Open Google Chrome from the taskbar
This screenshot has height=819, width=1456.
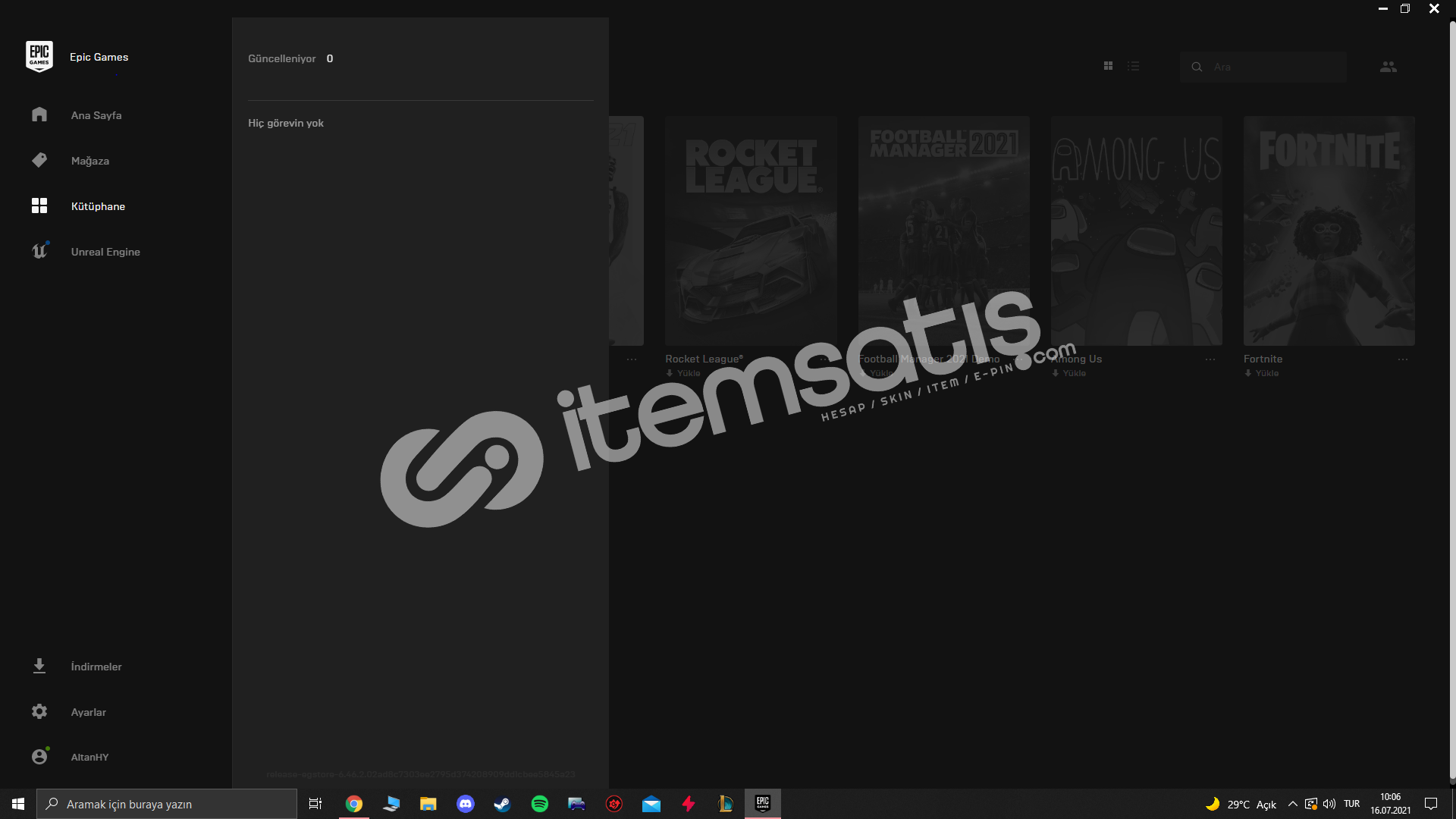[354, 804]
